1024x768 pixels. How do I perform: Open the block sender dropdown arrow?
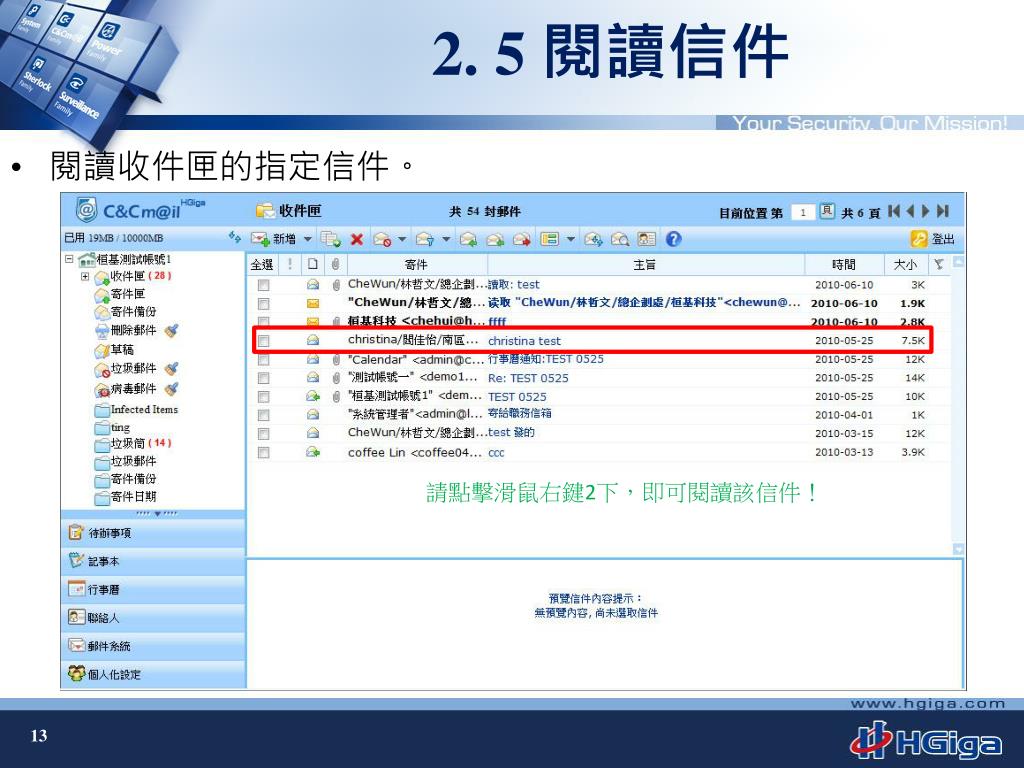(x=402, y=239)
